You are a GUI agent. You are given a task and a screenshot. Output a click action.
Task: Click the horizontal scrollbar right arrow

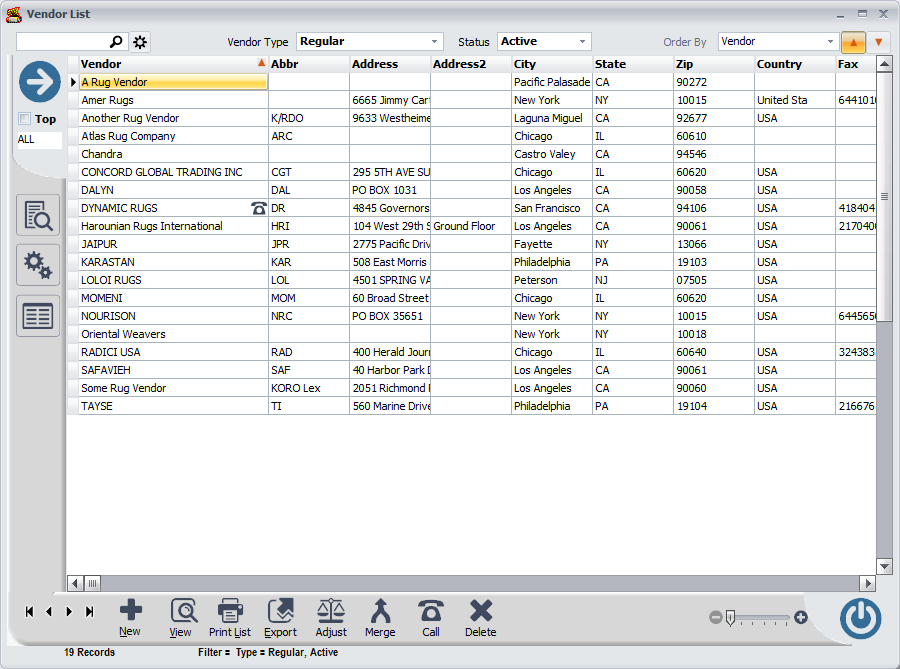point(867,584)
